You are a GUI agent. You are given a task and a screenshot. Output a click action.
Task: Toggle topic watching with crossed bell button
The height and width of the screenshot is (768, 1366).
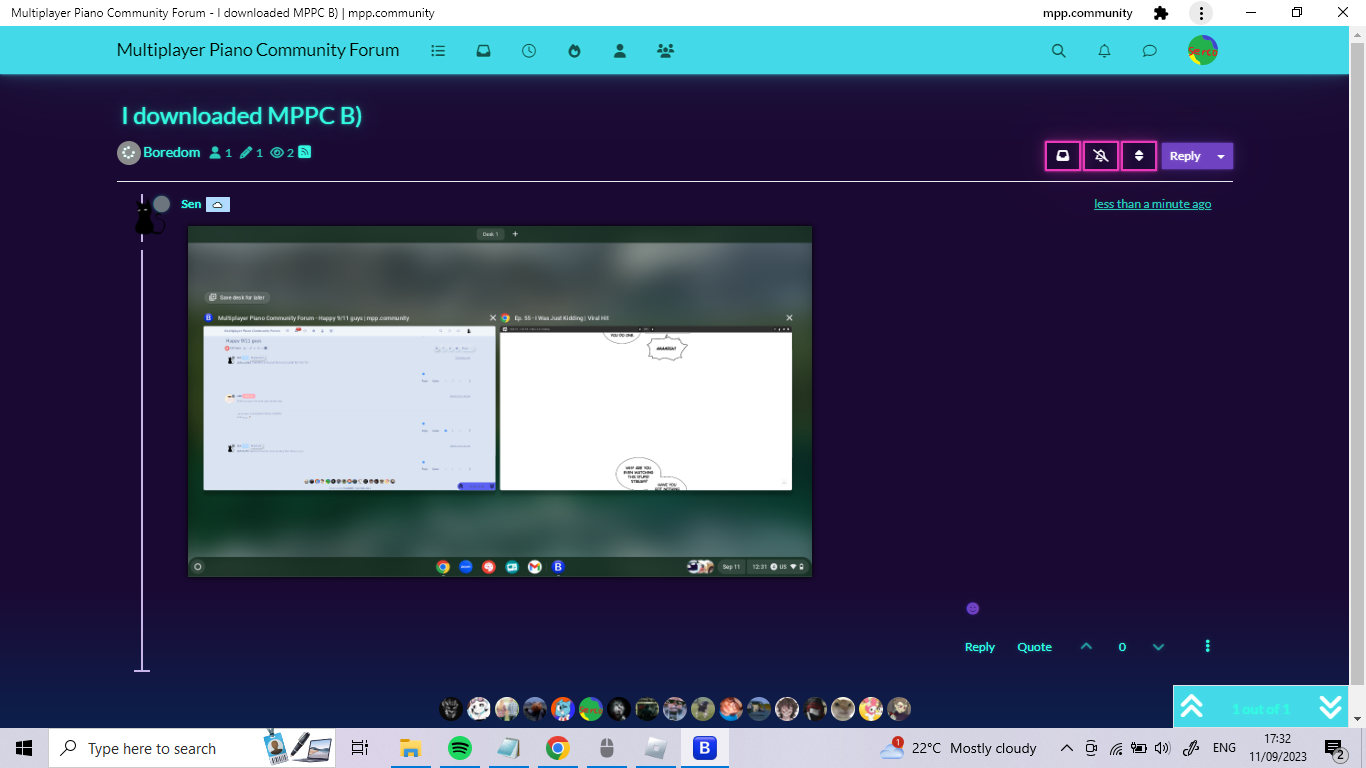(x=1101, y=156)
